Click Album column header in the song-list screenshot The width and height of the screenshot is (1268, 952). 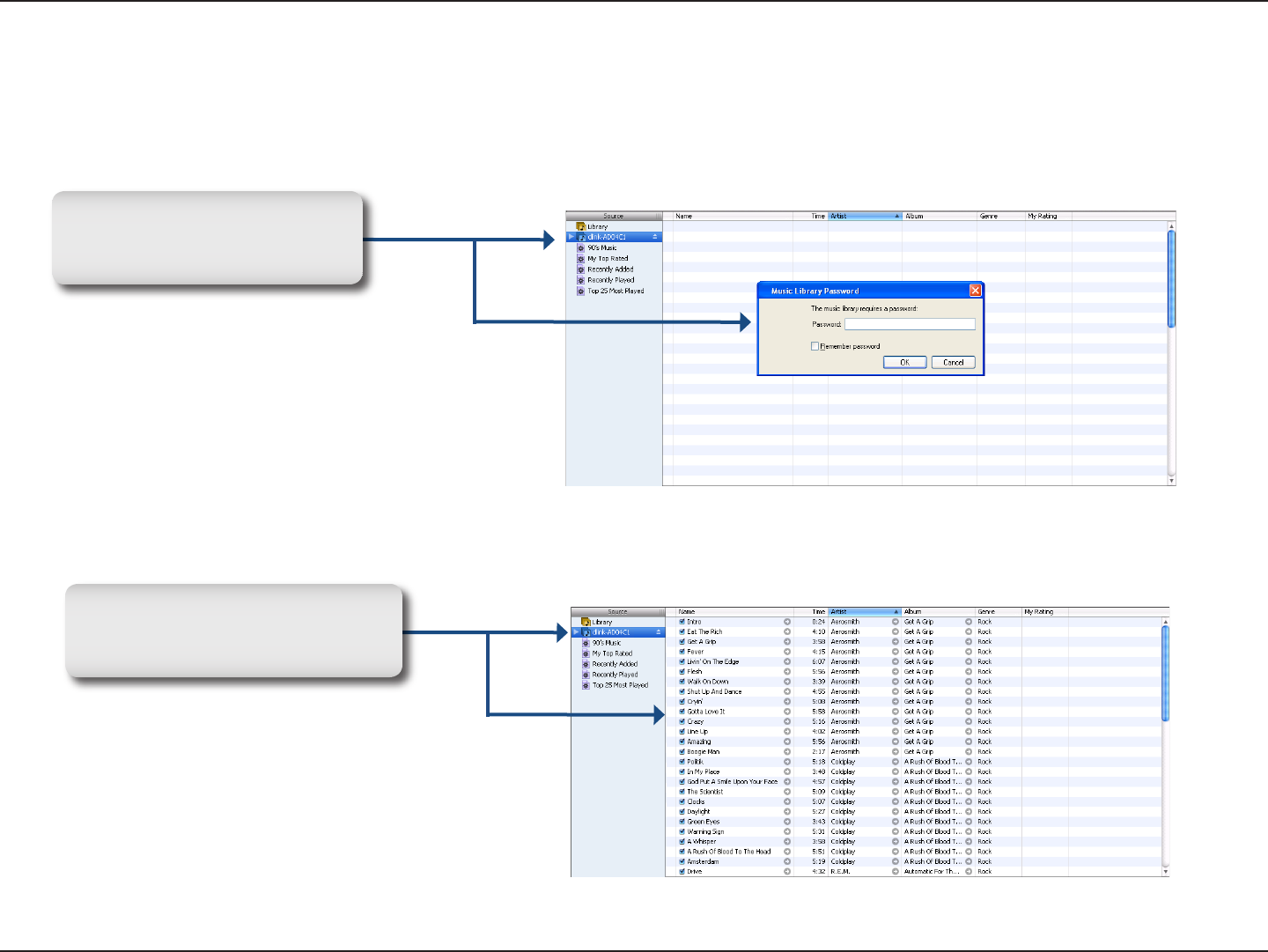[938, 611]
